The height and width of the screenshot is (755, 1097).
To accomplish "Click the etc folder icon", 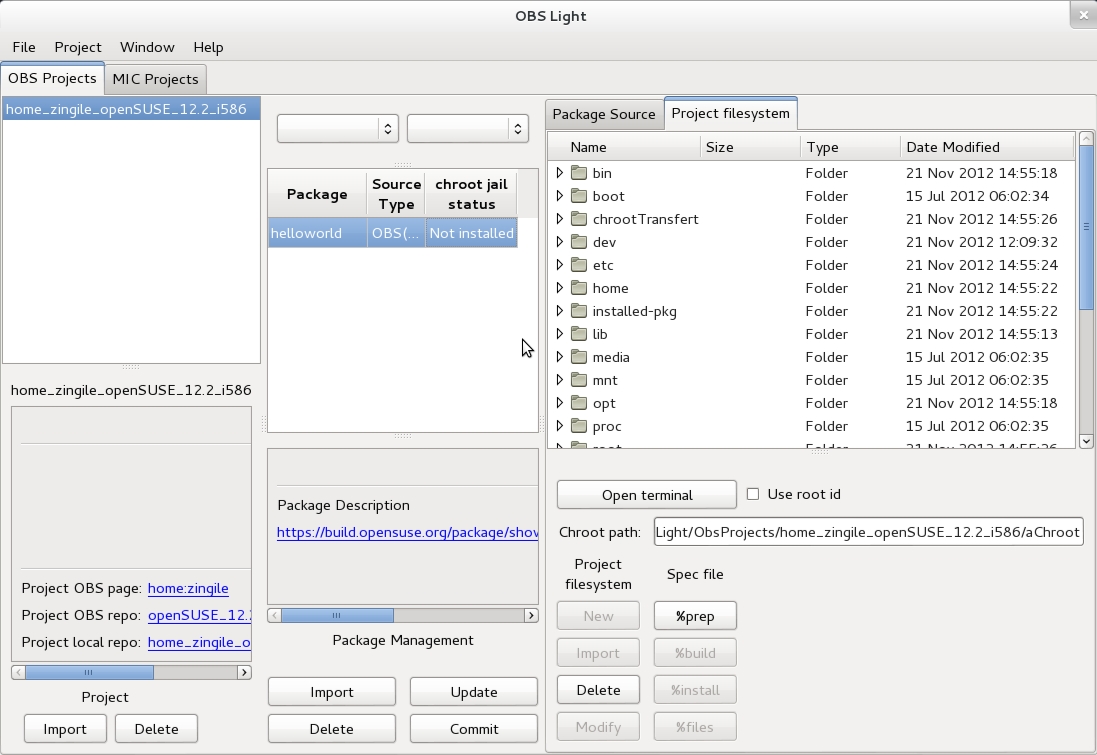I will [x=579, y=265].
